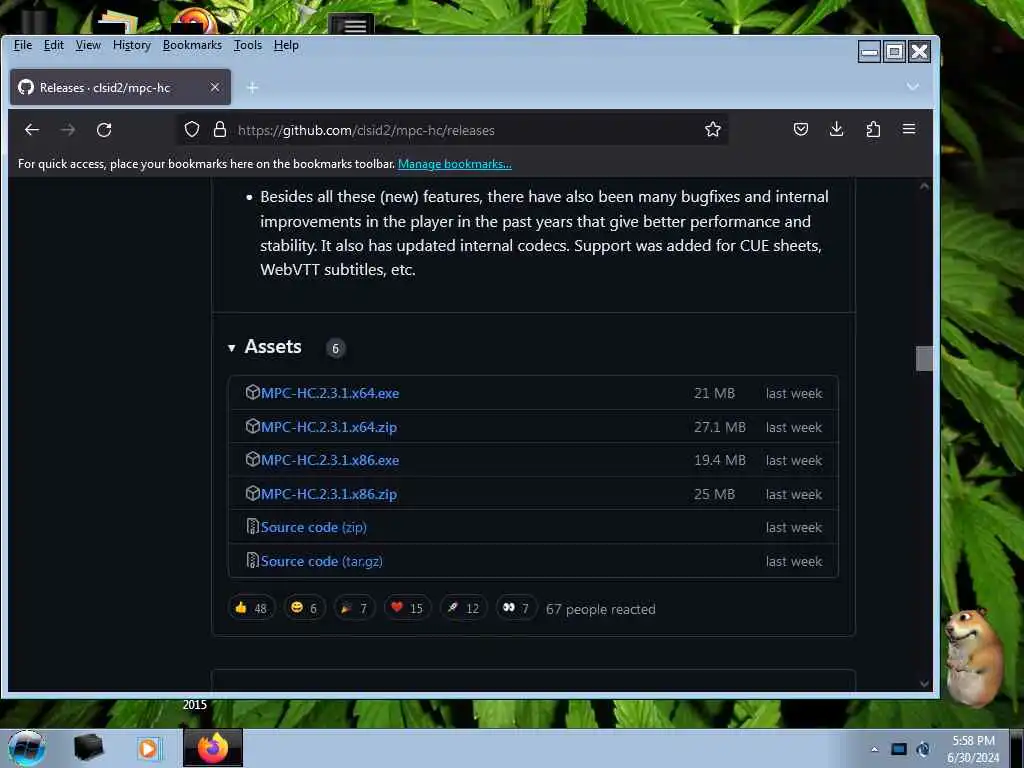Download MPC-HC.2.3.1.x64.zip
This screenshot has height=768, width=1024.
click(328, 427)
